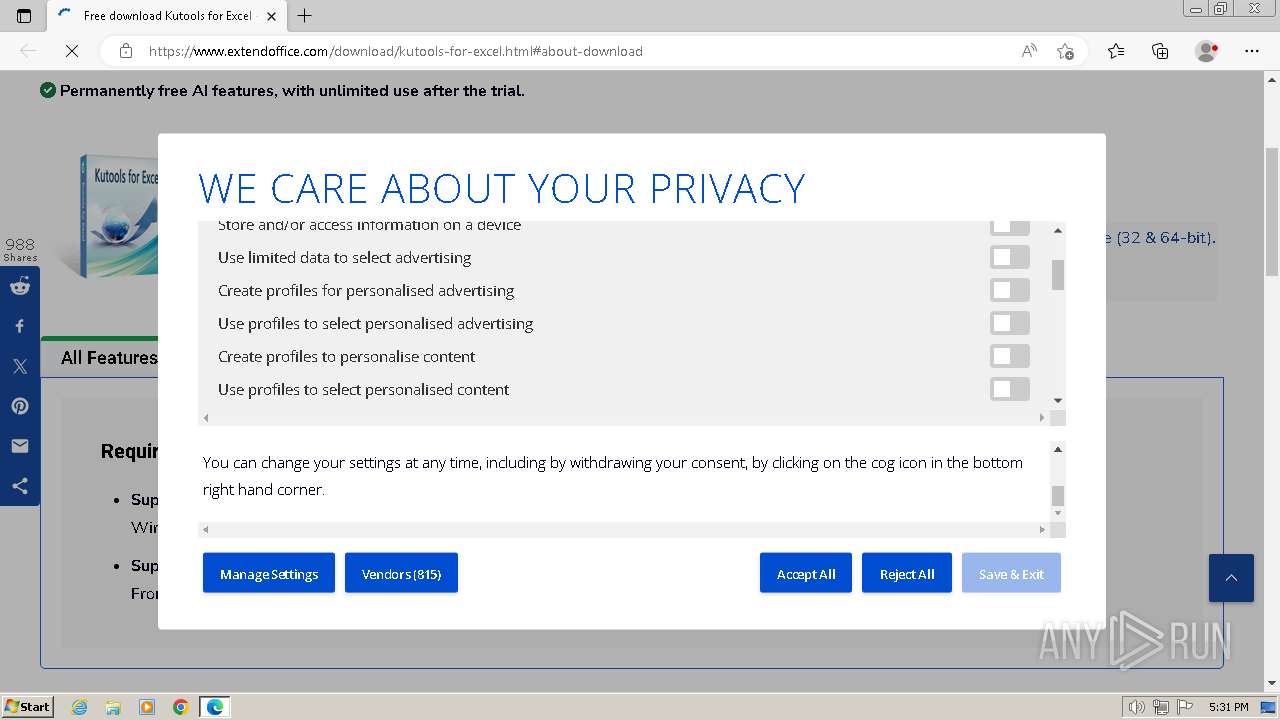
Task: Close the Kutools for Excel tab
Action: [x=271, y=15]
